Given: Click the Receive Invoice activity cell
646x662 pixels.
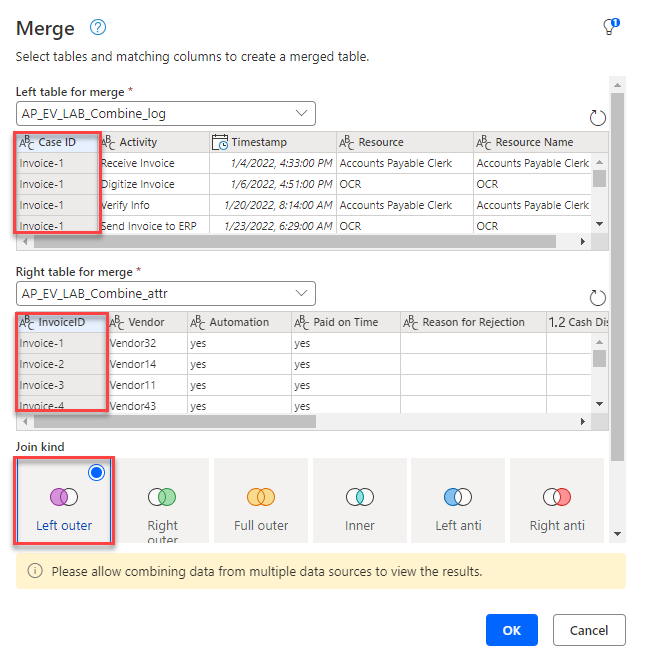Looking at the screenshot, I should point(155,163).
